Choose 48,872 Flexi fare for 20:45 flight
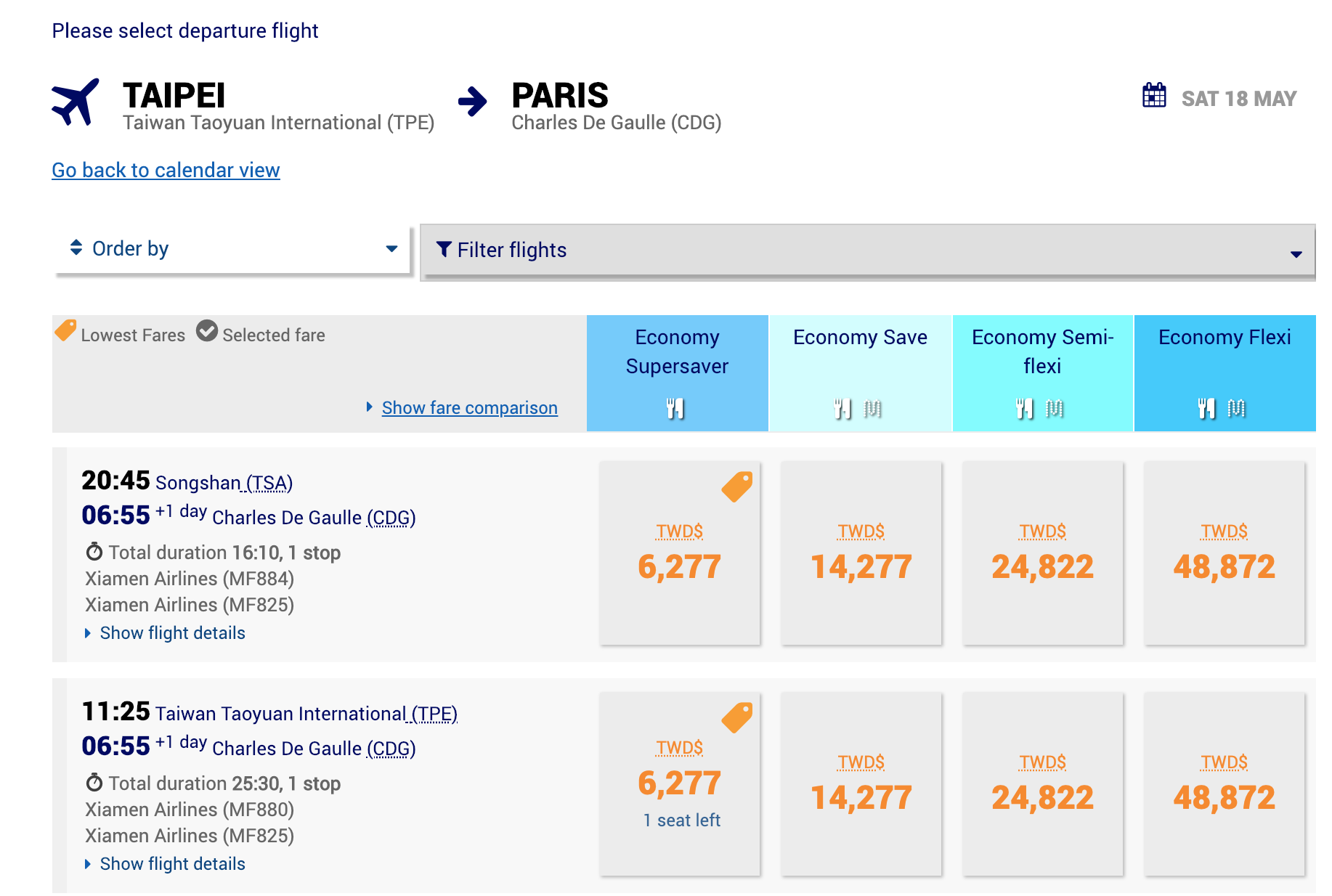1332x896 pixels. tap(1225, 553)
